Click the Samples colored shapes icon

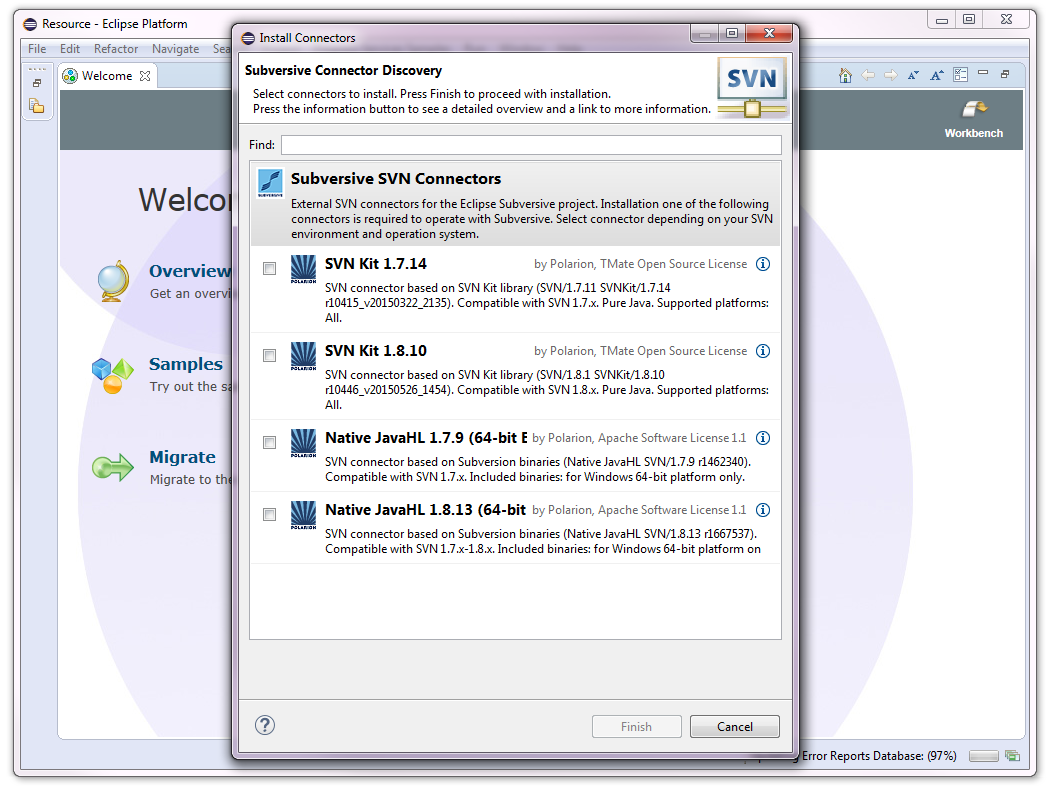[112, 375]
